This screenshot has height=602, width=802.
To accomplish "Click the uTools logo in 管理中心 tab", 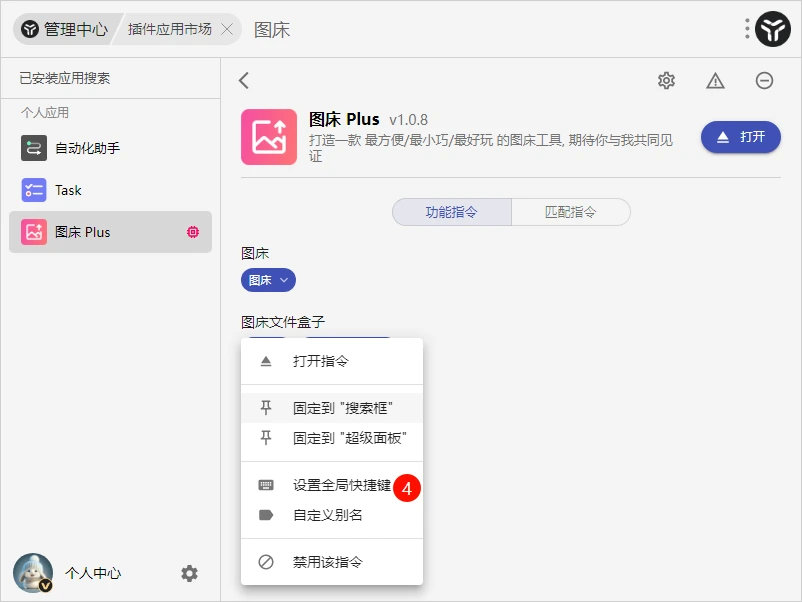I will (x=30, y=29).
